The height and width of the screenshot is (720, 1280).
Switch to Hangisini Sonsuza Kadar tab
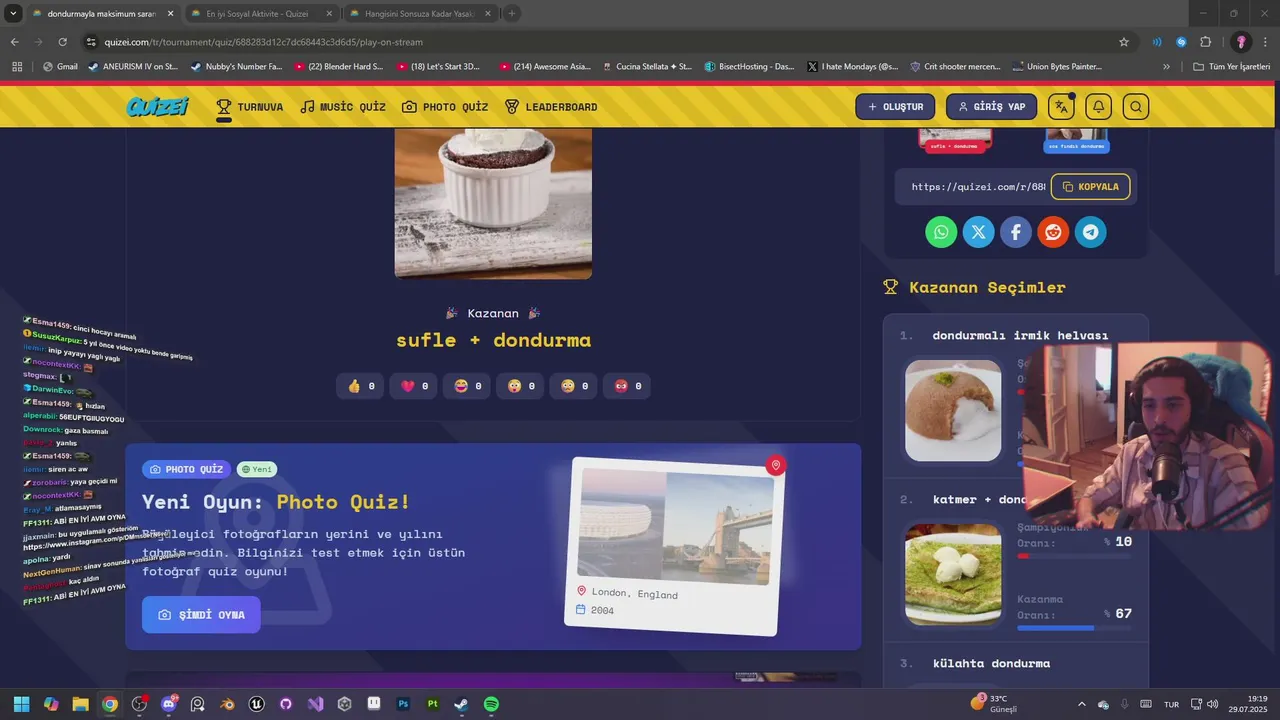420,14
